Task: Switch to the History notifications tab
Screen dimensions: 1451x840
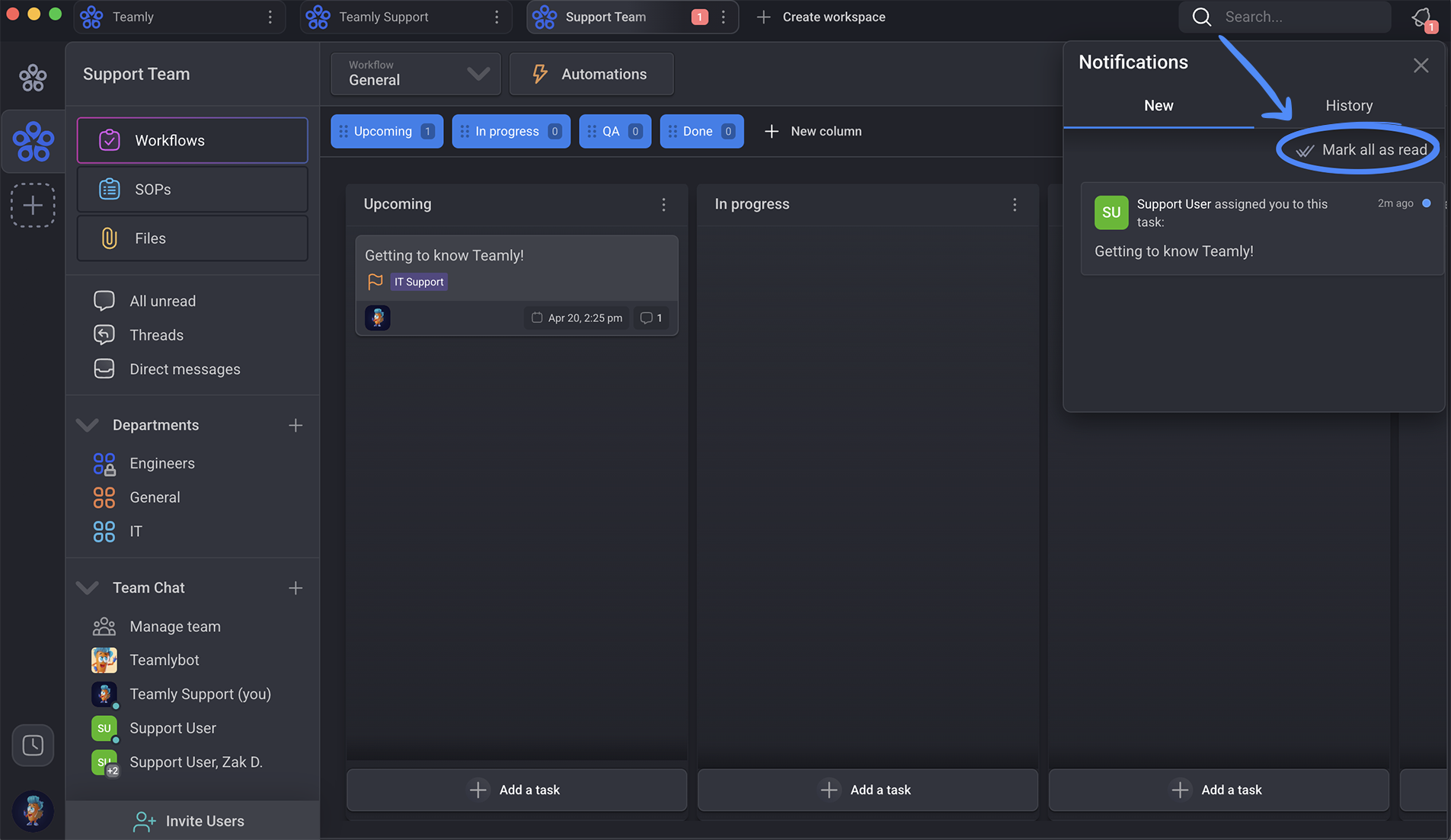Action: tap(1349, 105)
